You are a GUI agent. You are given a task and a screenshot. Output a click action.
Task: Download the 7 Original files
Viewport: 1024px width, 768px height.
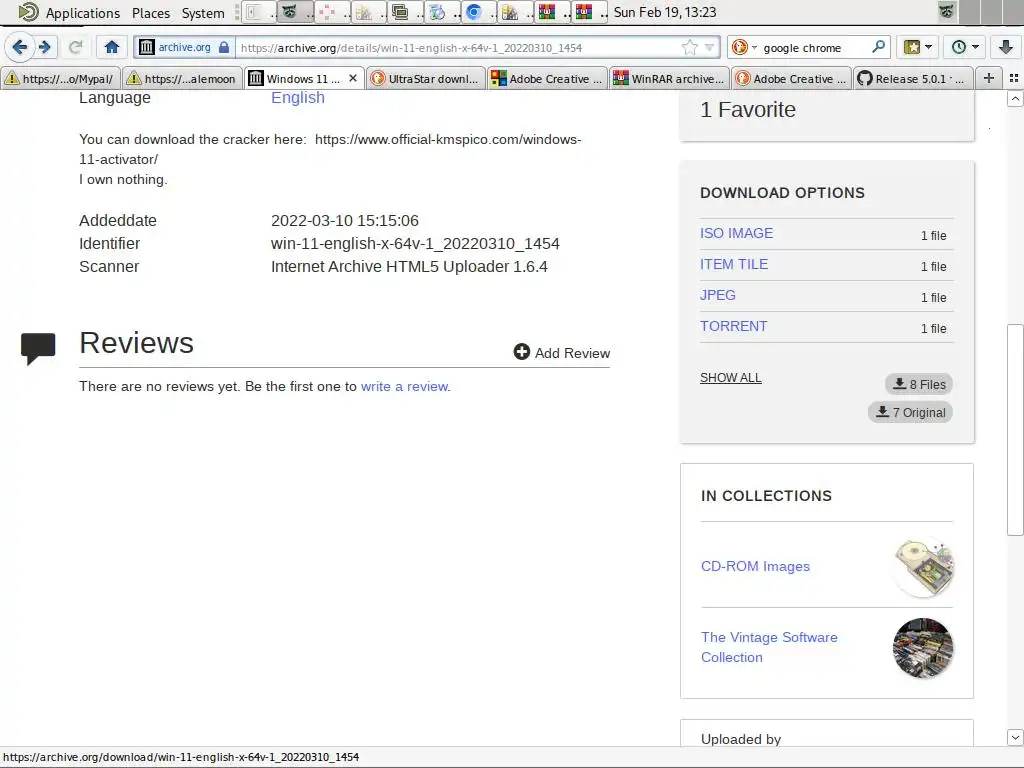pyautogui.click(x=910, y=412)
